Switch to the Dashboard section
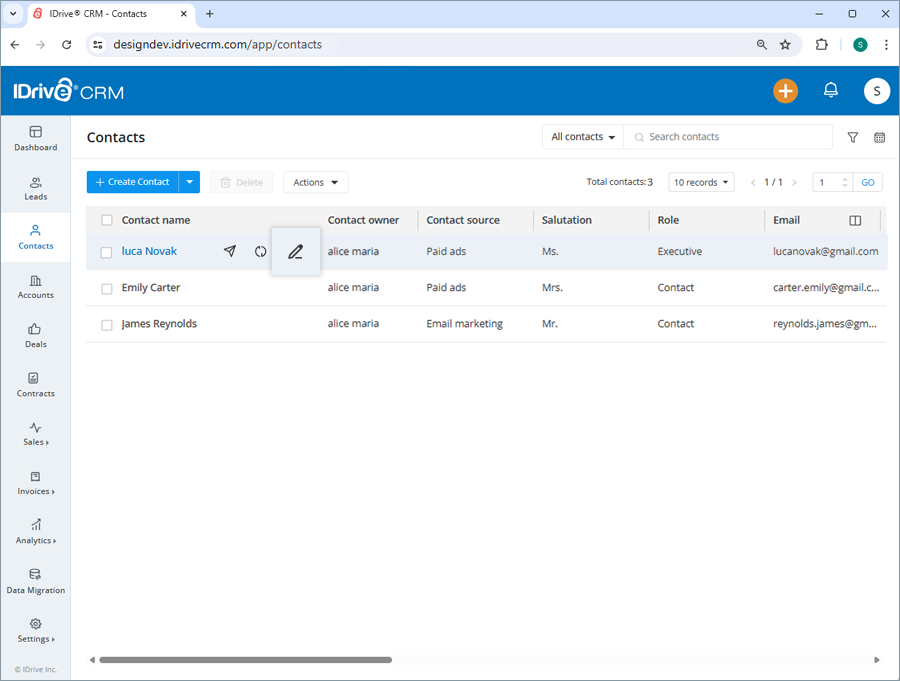Viewport: 900px width, 681px height. tap(35, 140)
